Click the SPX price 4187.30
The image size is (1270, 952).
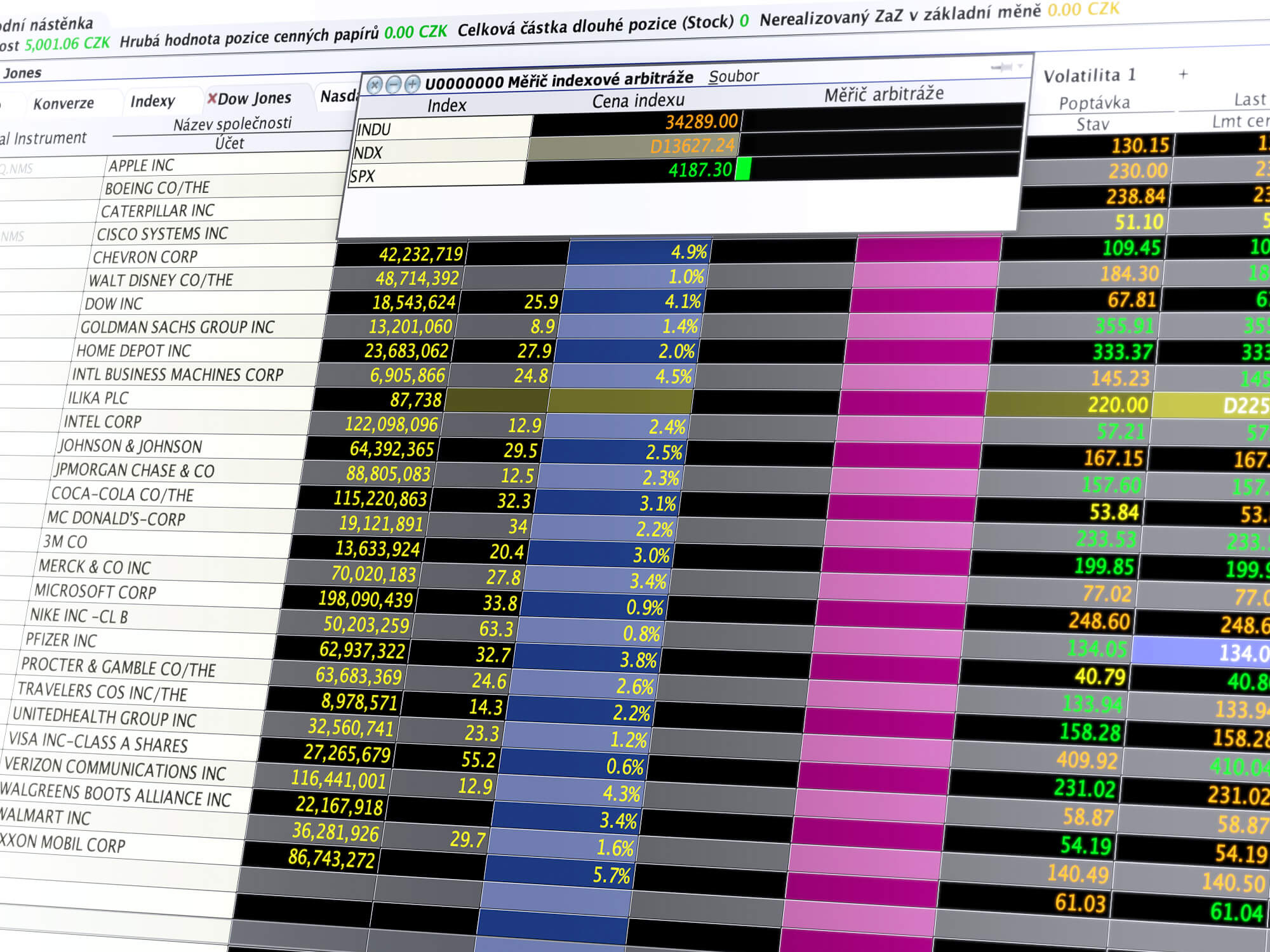pos(700,170)
